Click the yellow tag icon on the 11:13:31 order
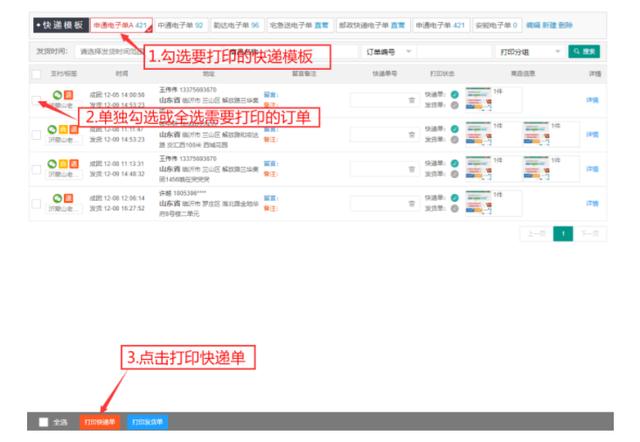 (x=63, y=164)
